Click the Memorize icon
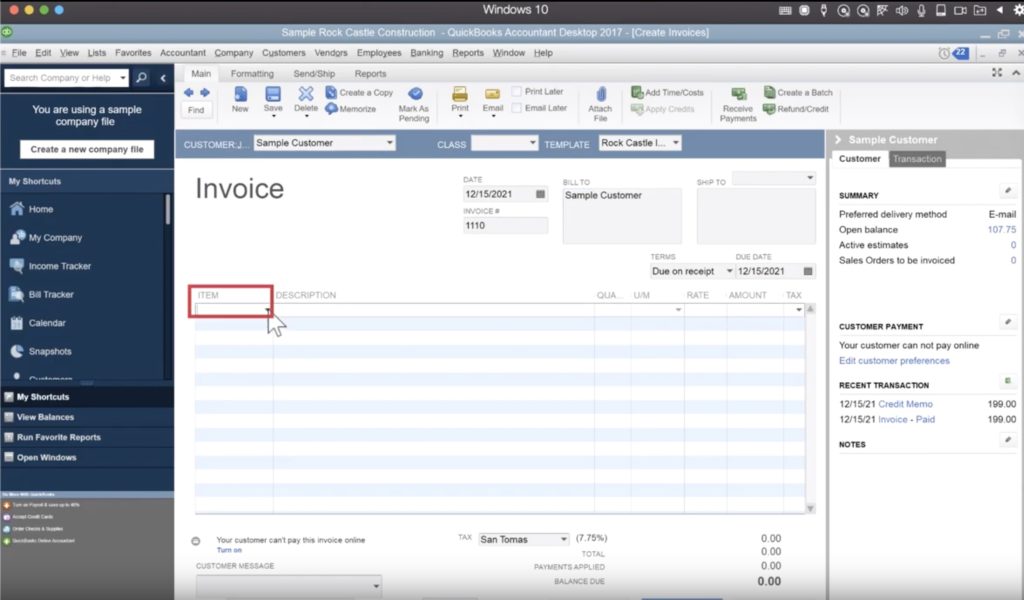 click(331, 108)
